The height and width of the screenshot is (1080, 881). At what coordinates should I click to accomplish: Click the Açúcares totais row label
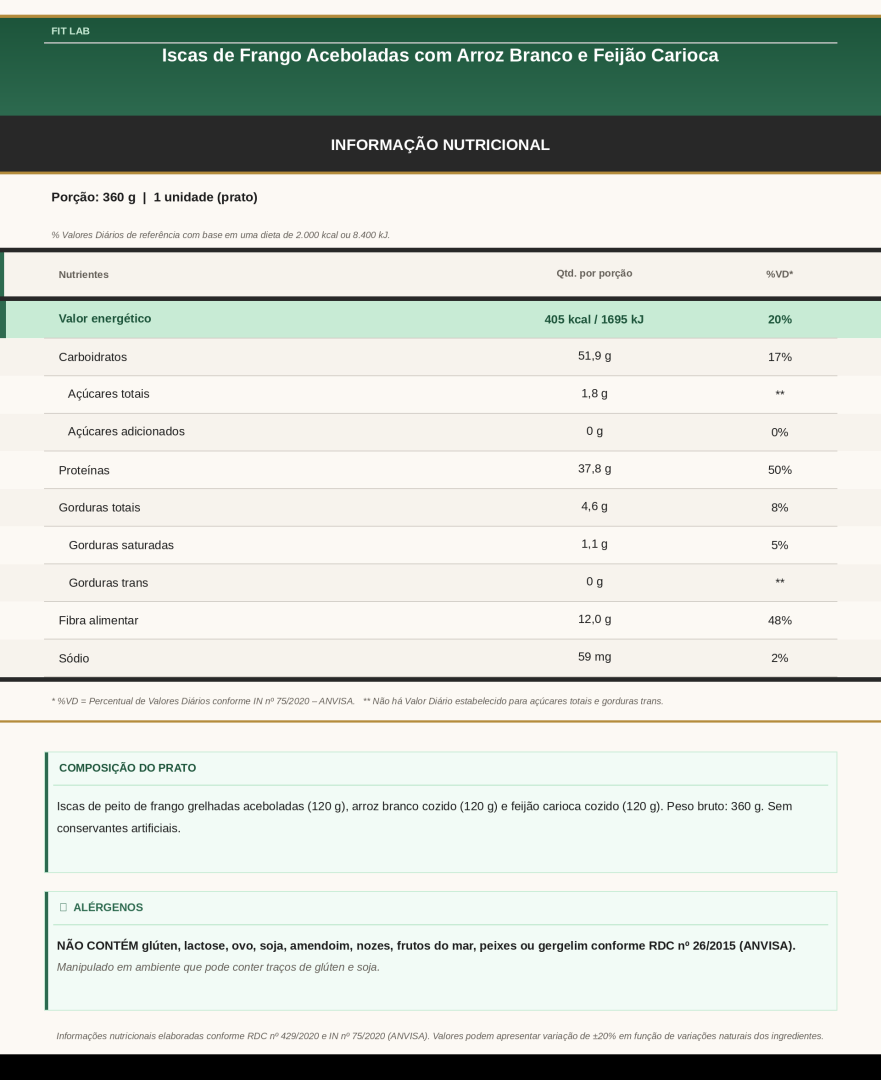pos(108,394)
